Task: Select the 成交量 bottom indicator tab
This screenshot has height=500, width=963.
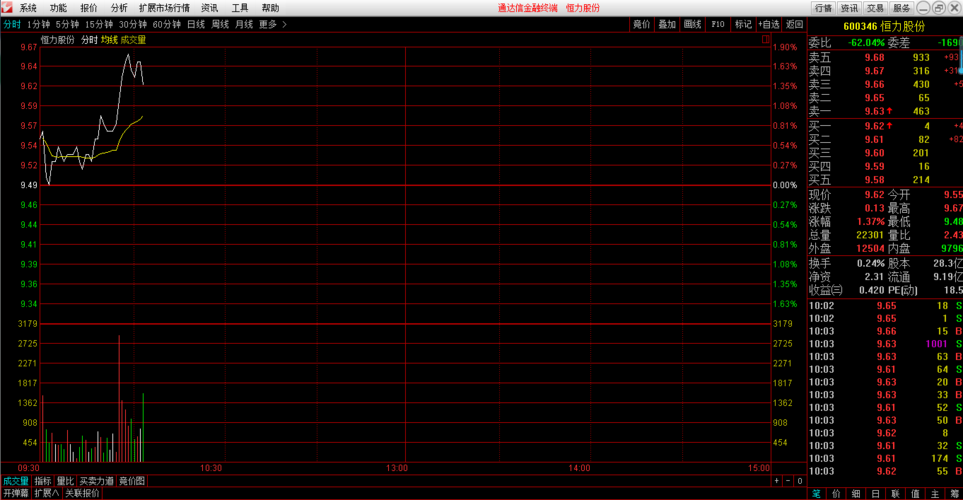Action: point(16,481)
